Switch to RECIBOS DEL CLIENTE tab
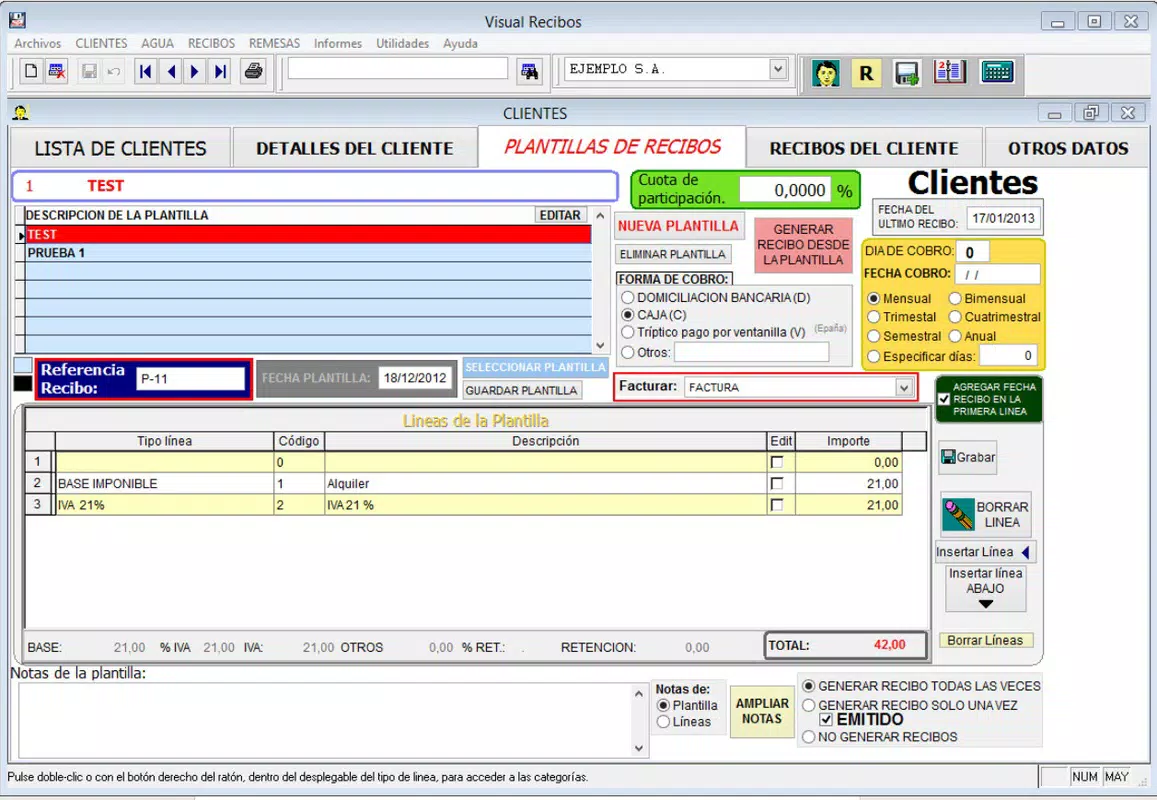Viewport: 1157px width, 800px height. [x=864, y=148]
